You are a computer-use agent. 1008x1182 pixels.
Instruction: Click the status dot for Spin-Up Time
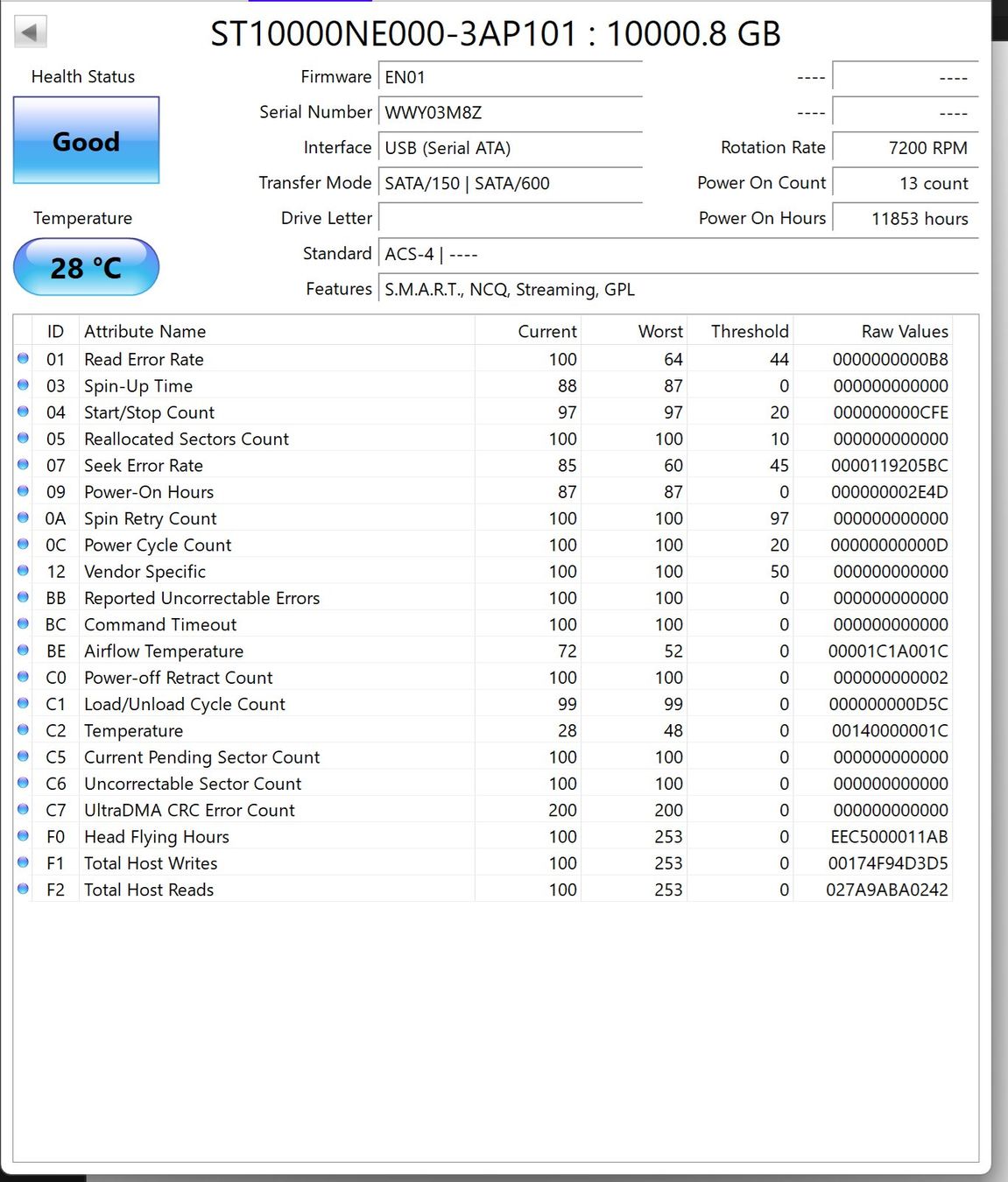tap(24, 384)
